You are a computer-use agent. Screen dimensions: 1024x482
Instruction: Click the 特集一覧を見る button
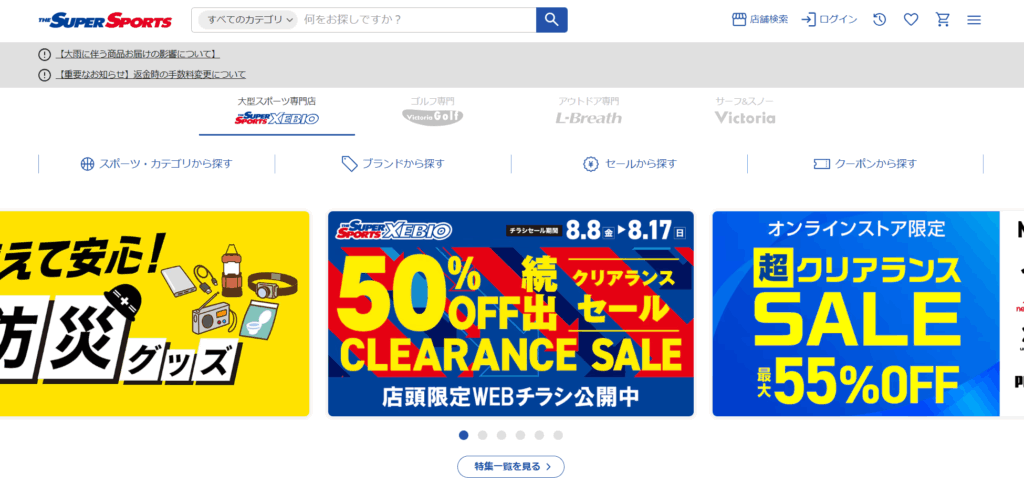(x=511, y=466)
